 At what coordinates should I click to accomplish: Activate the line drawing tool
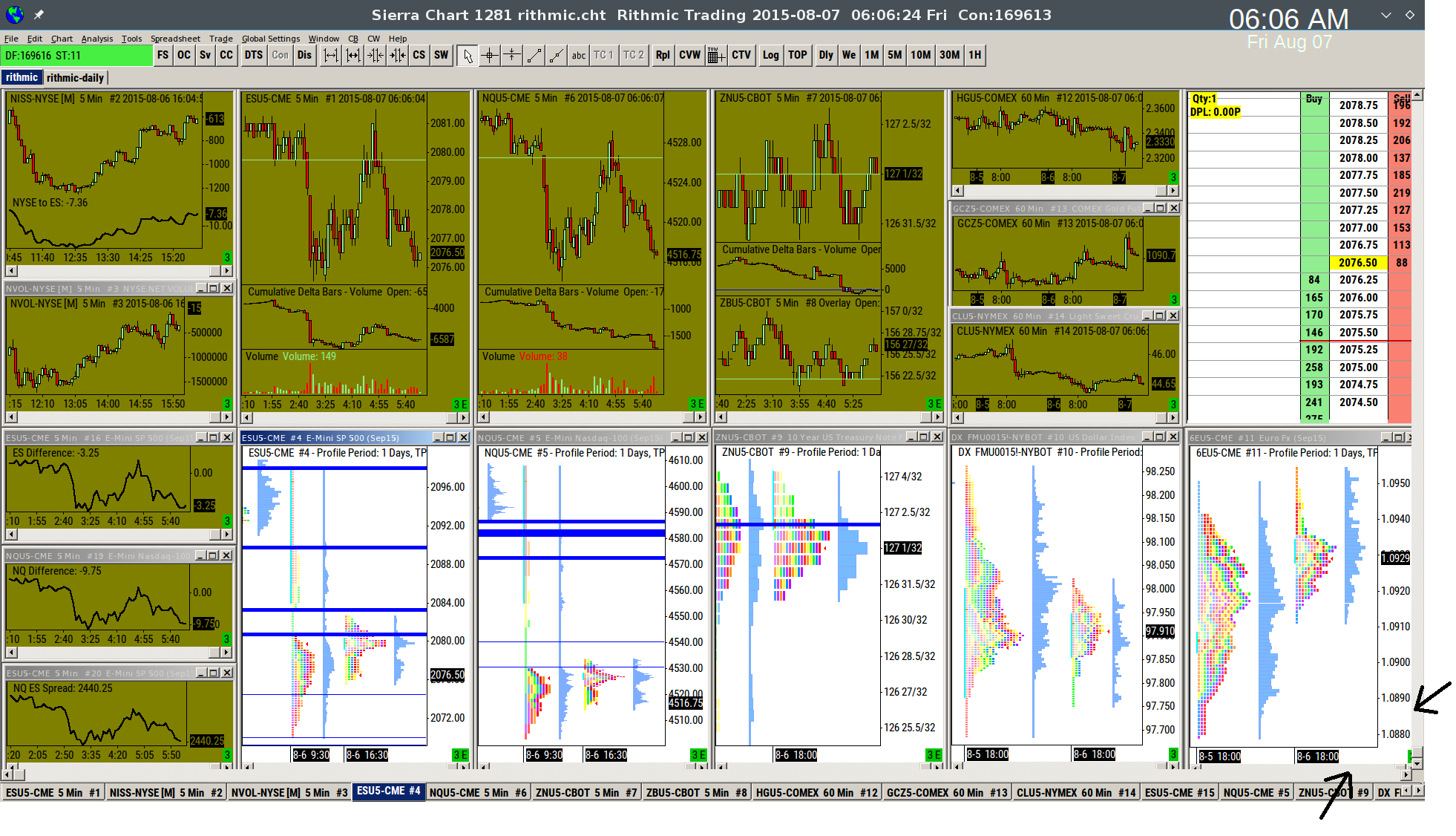pos(534,56)
